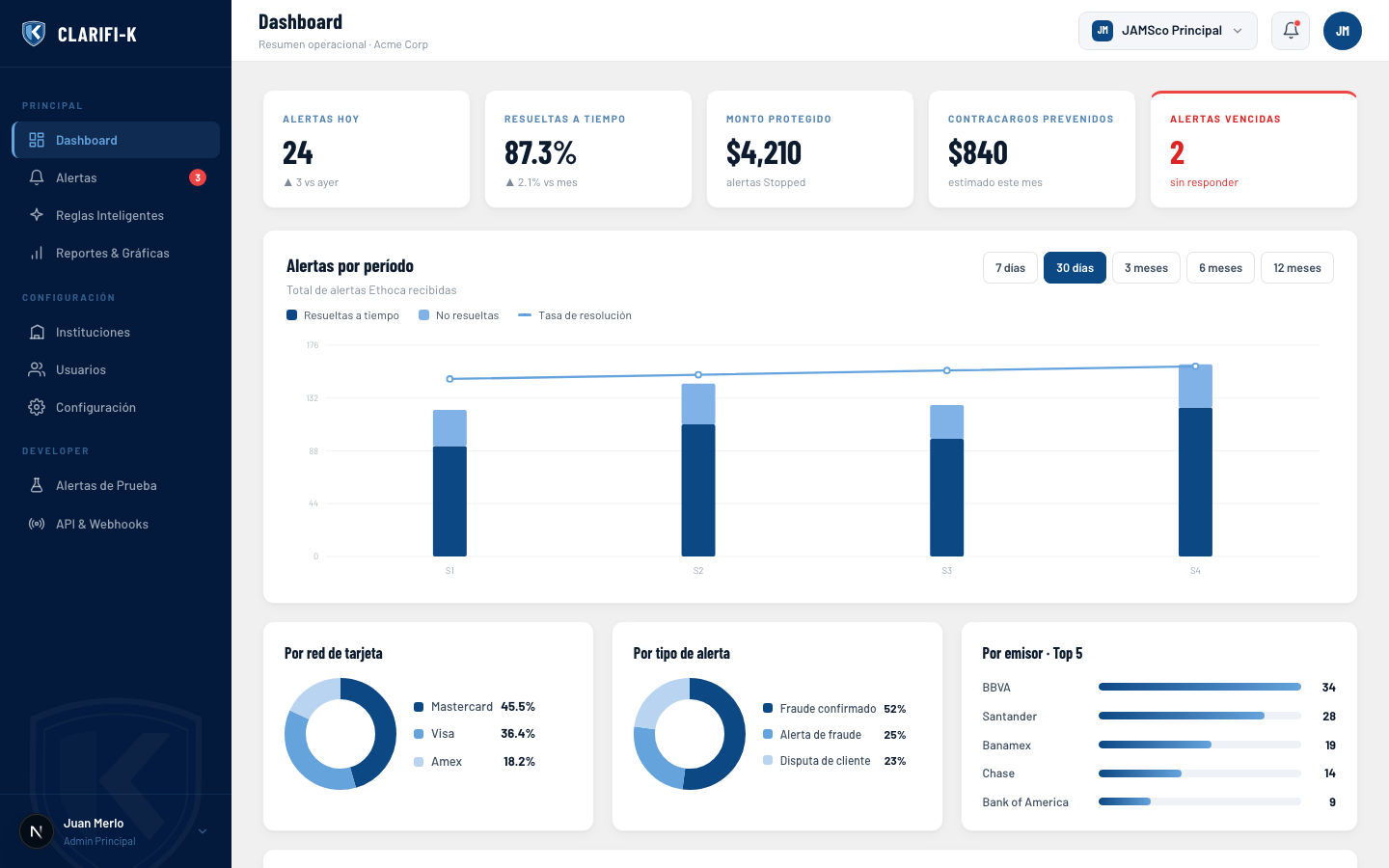This screenshot has height=868, width=1389.
Task: Open Reglas Inteligentes menu item
Action: [116, 215]
